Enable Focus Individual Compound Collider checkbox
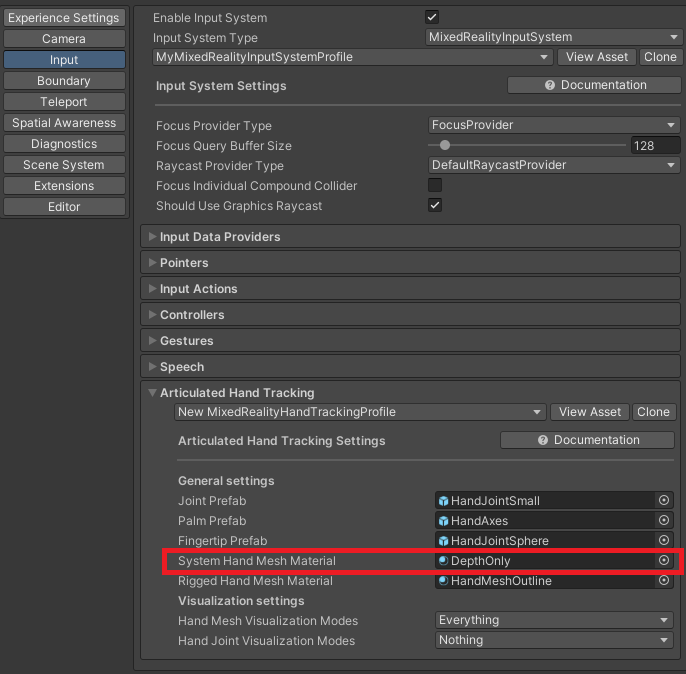 click(435, 185)
